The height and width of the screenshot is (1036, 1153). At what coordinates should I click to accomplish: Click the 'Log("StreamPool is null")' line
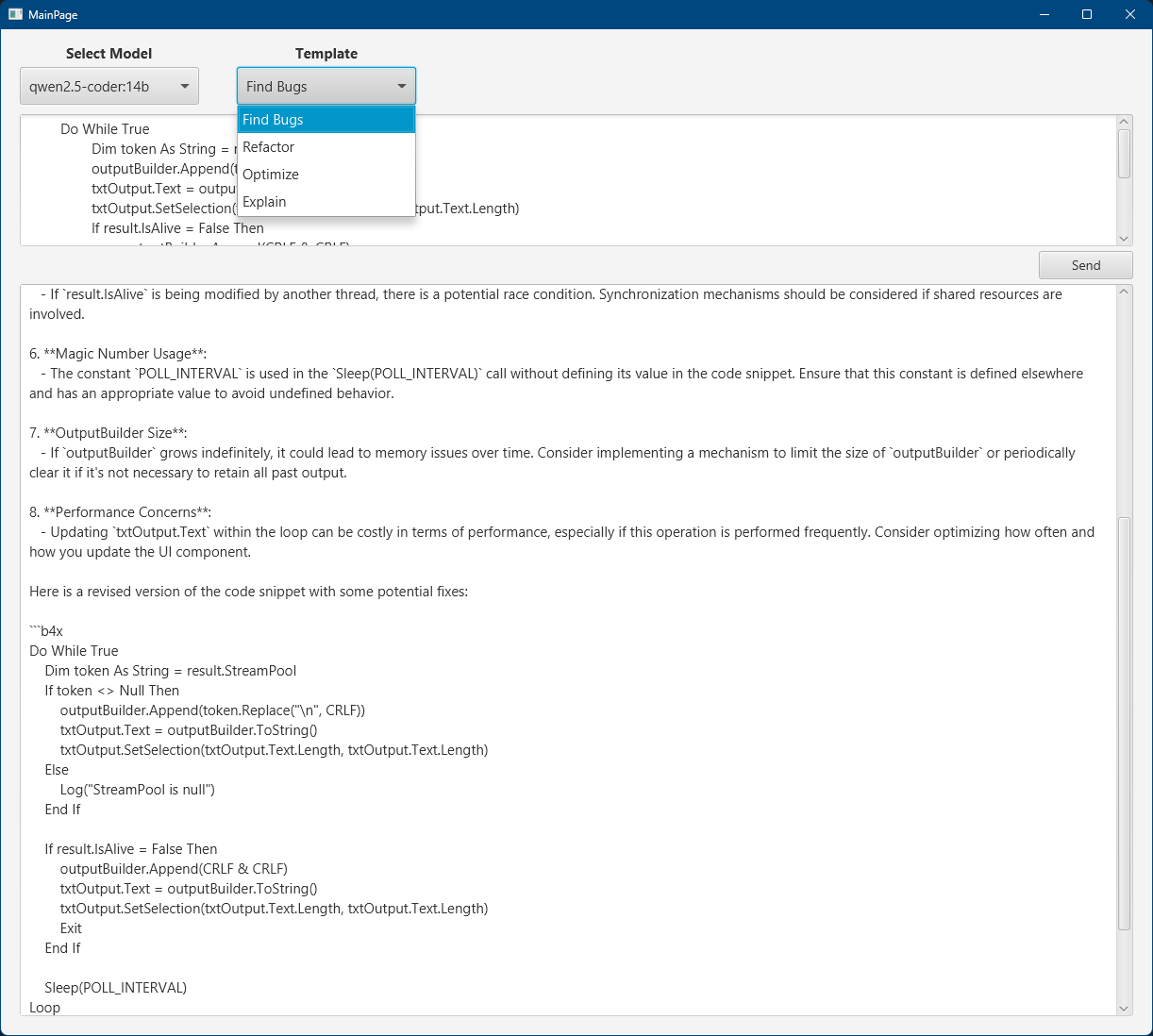click(x=138, y=790)
